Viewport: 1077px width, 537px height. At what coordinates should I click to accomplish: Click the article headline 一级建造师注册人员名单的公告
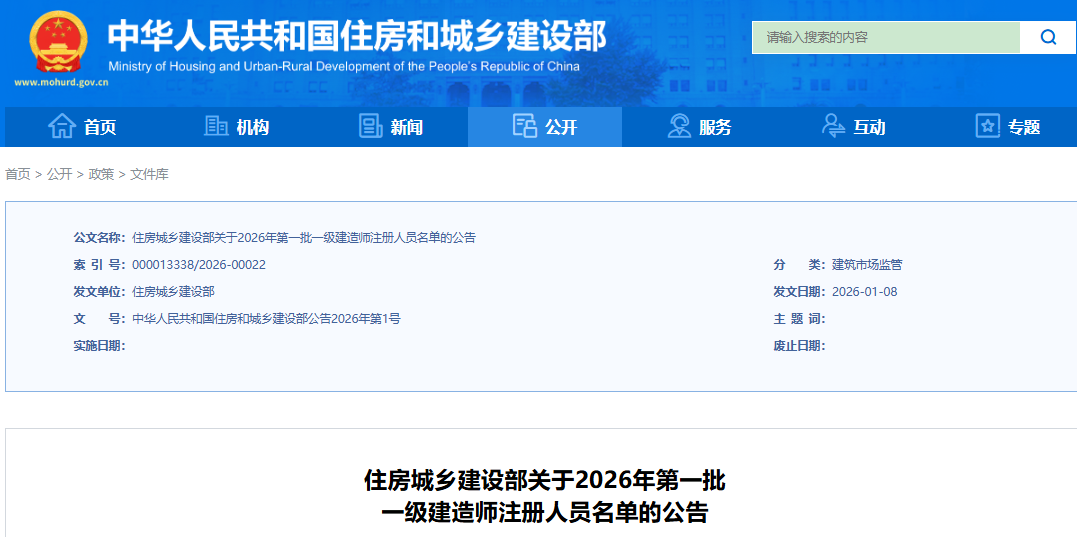(545, 513)
